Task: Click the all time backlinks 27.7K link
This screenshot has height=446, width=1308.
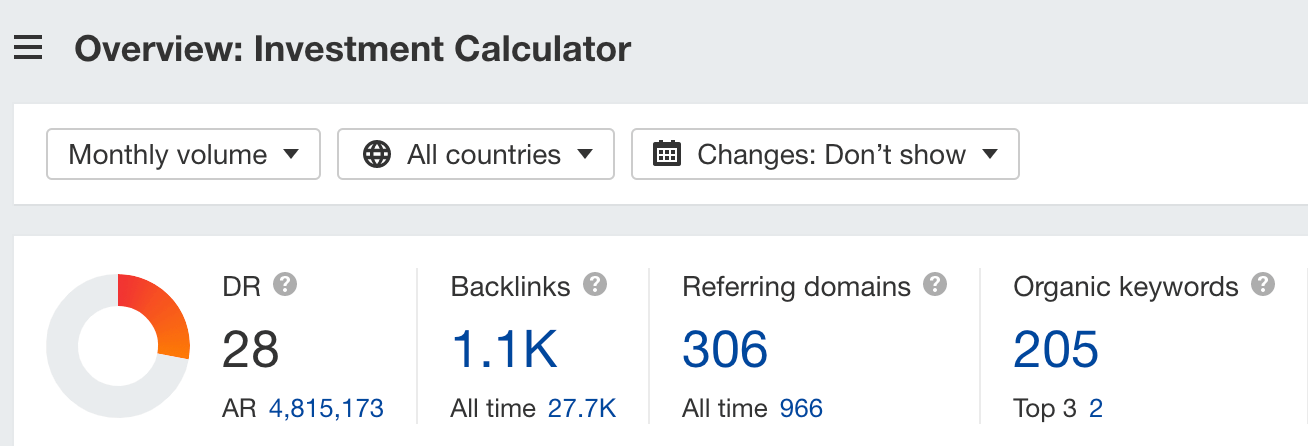Action: (582, 408)
